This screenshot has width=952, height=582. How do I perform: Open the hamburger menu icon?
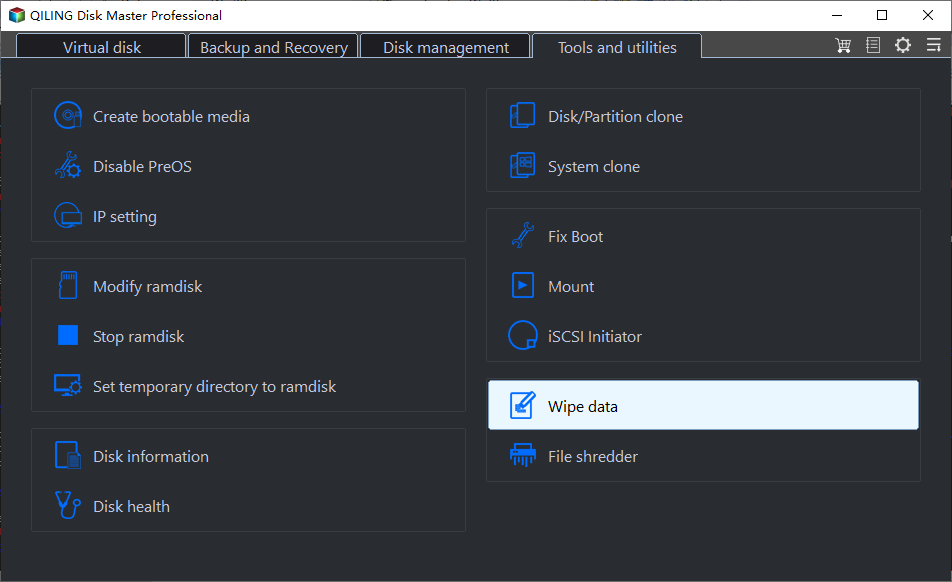pos(933,45)
